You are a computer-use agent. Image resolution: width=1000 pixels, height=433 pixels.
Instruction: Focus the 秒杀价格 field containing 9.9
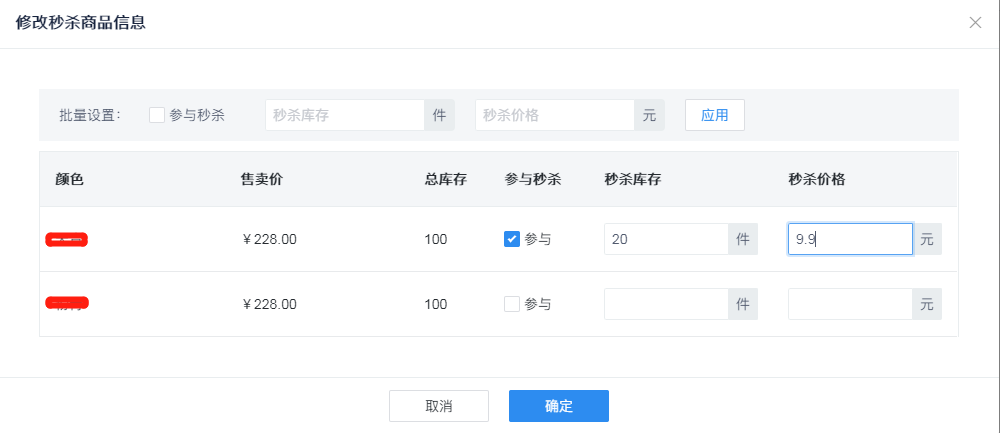coord(850,239)
